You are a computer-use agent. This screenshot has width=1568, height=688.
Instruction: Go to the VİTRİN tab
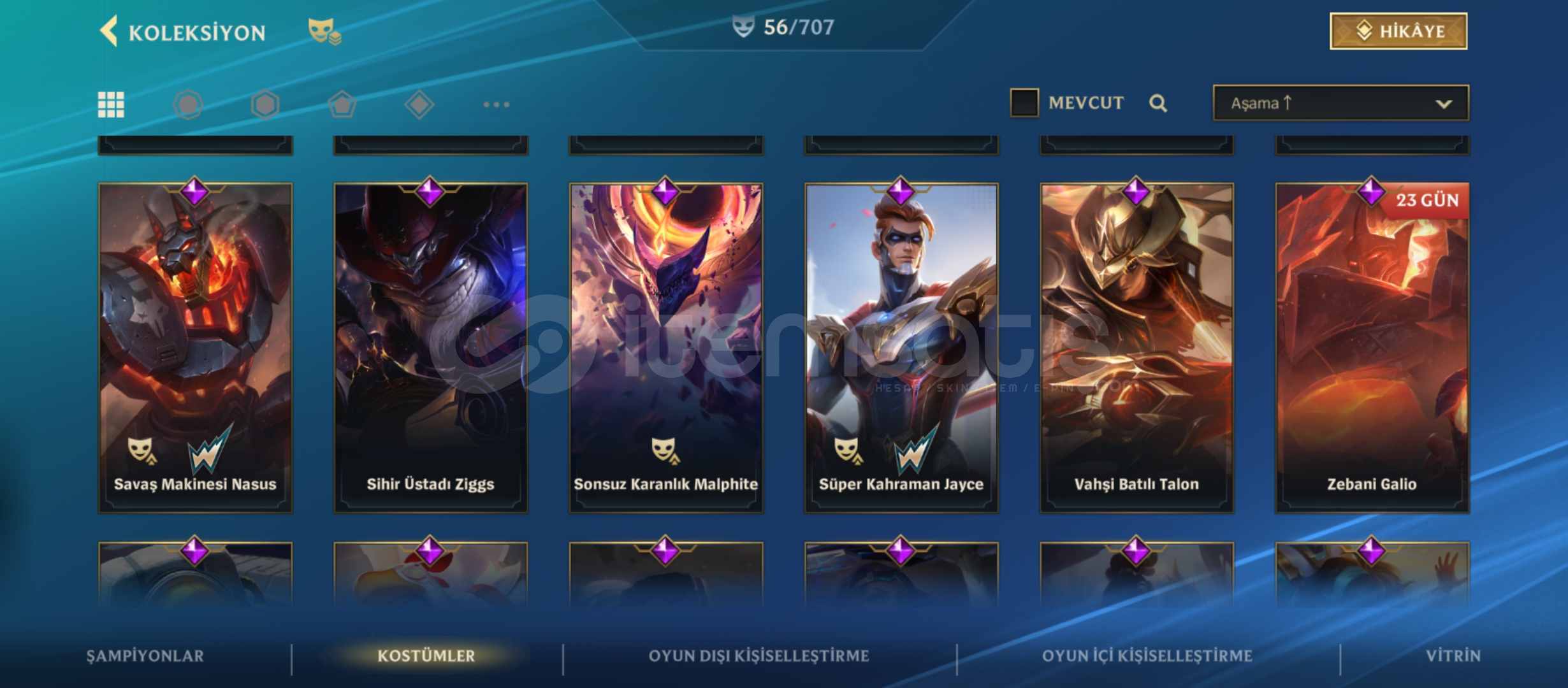pos(1453,656)
